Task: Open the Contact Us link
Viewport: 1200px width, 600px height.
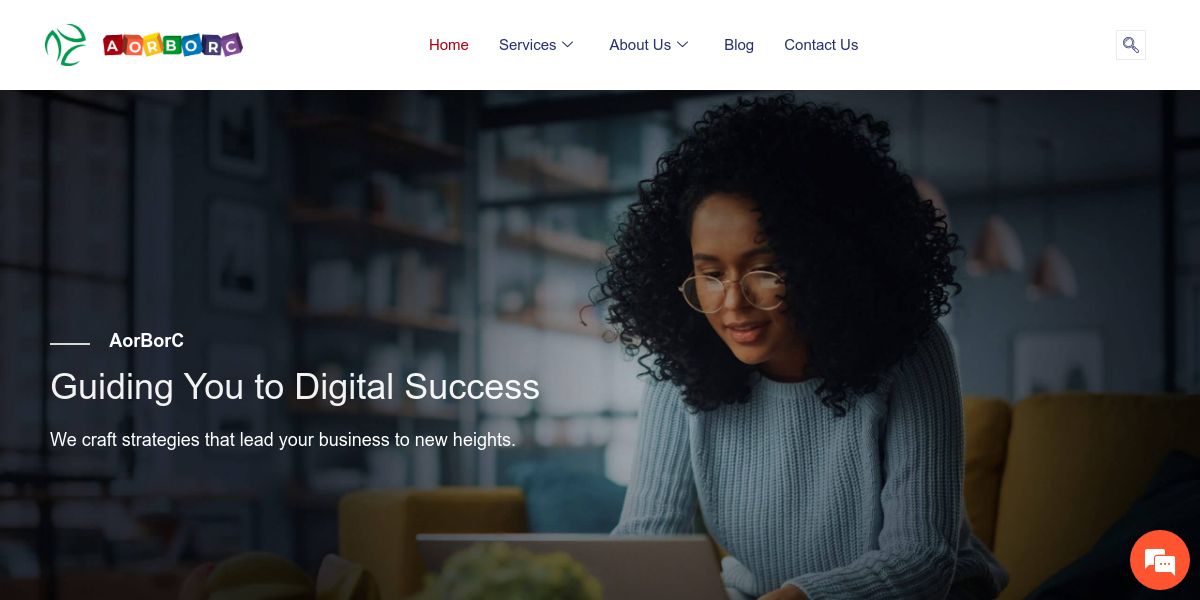Action: tap(821, 45)
